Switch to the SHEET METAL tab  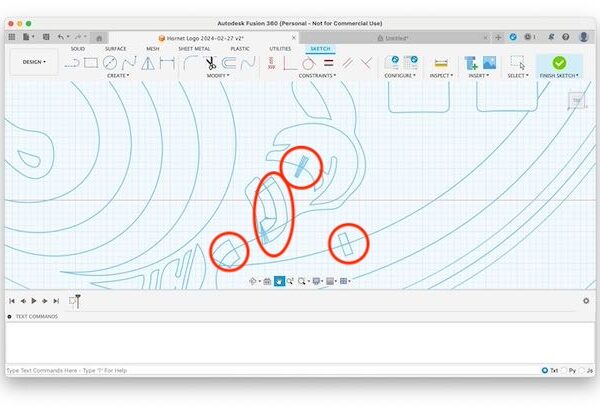[194, 49]
